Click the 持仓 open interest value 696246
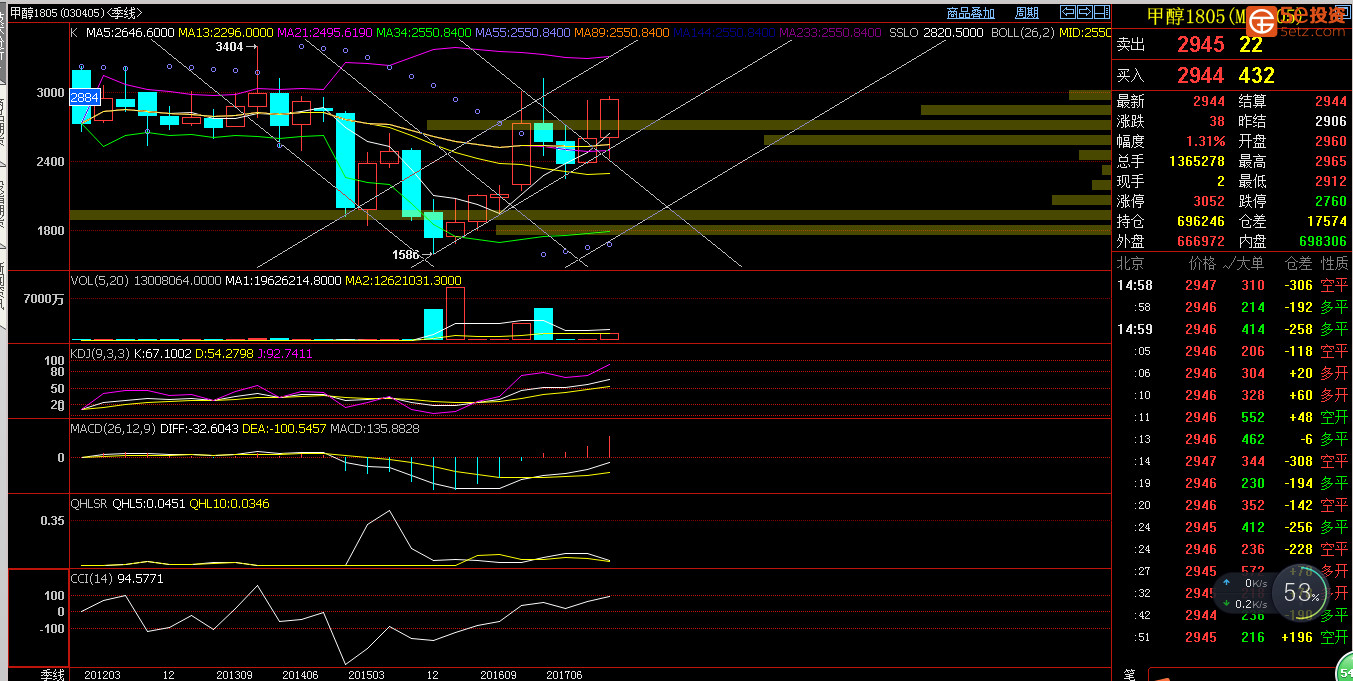 pyautogui.click(x=1201, y=221)
